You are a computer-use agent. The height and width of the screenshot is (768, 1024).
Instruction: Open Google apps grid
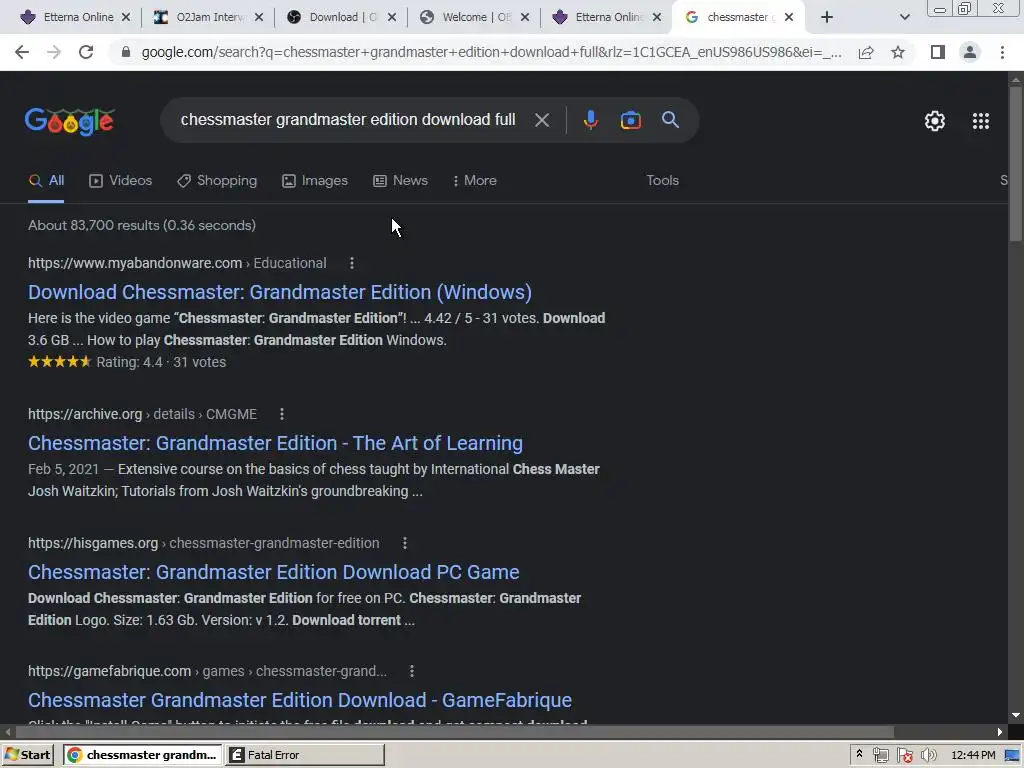click(x=980, y=121)
